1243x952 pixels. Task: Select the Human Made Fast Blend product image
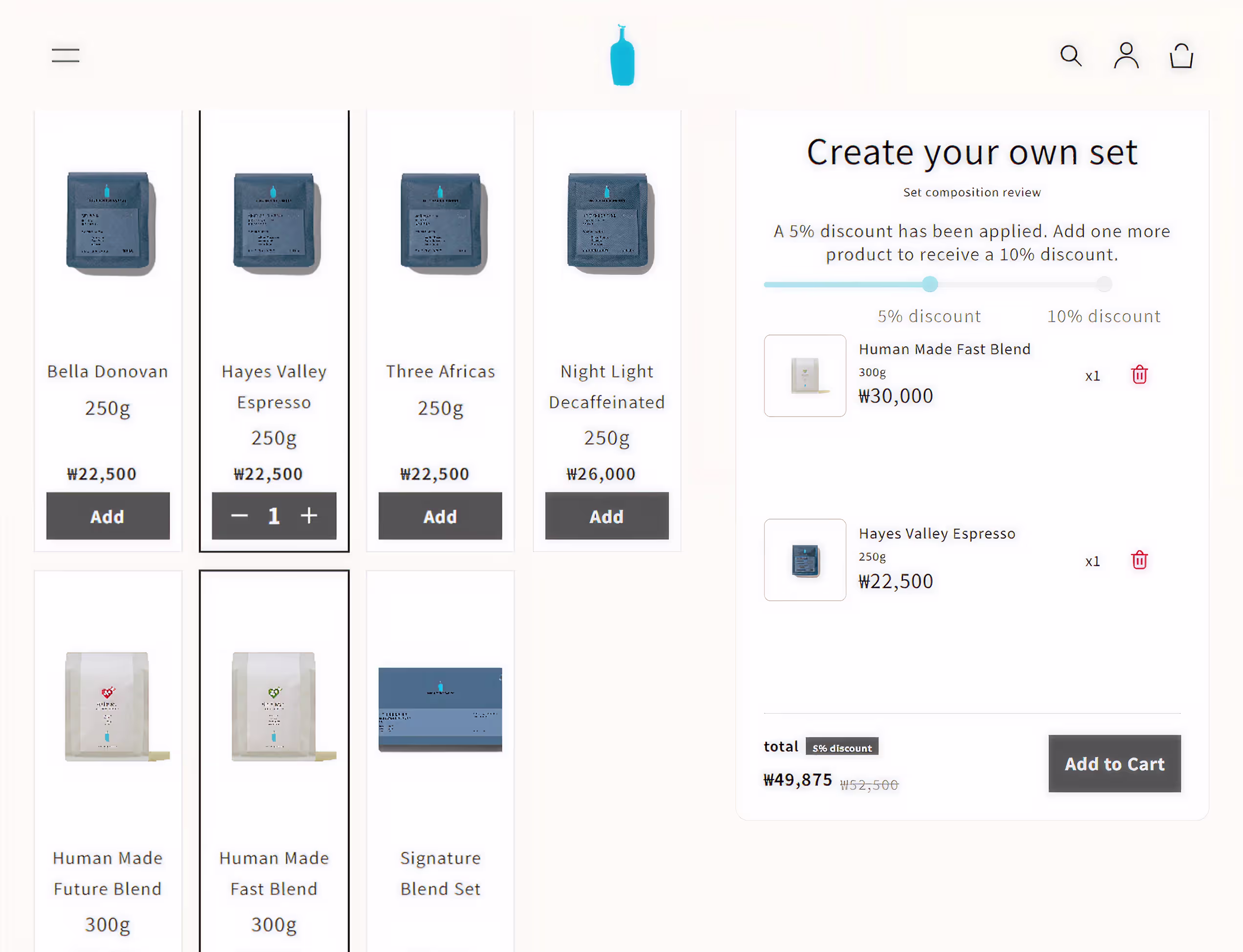click(283, 706)
